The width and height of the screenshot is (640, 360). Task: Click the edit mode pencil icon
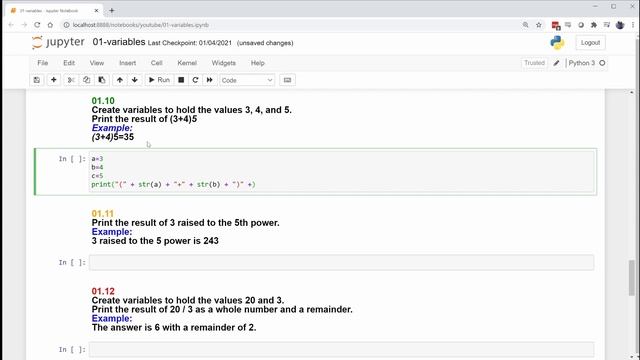pos(556,63)
